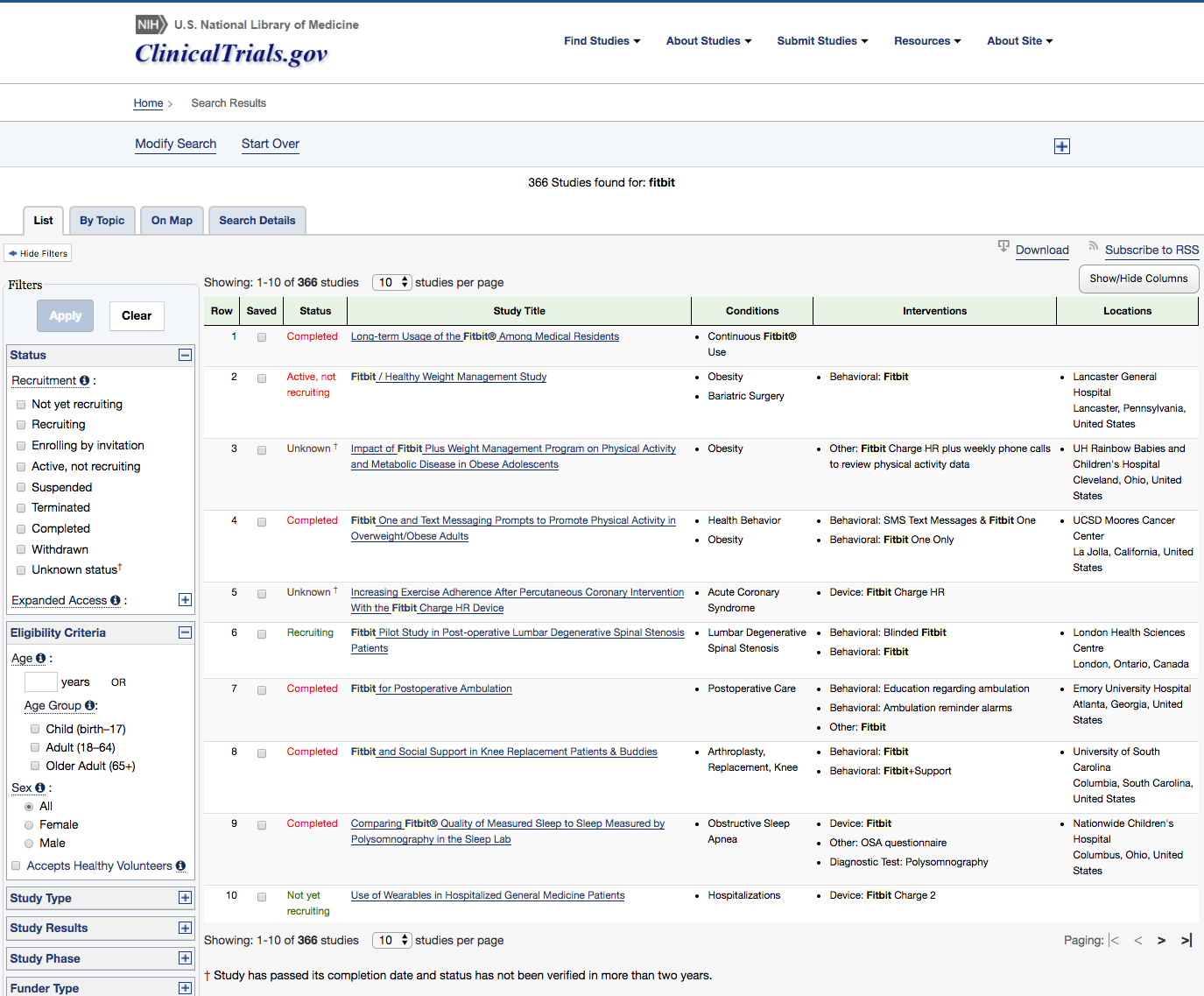Click the Download icon
1204x996 pixels.
click(1003, 247)
